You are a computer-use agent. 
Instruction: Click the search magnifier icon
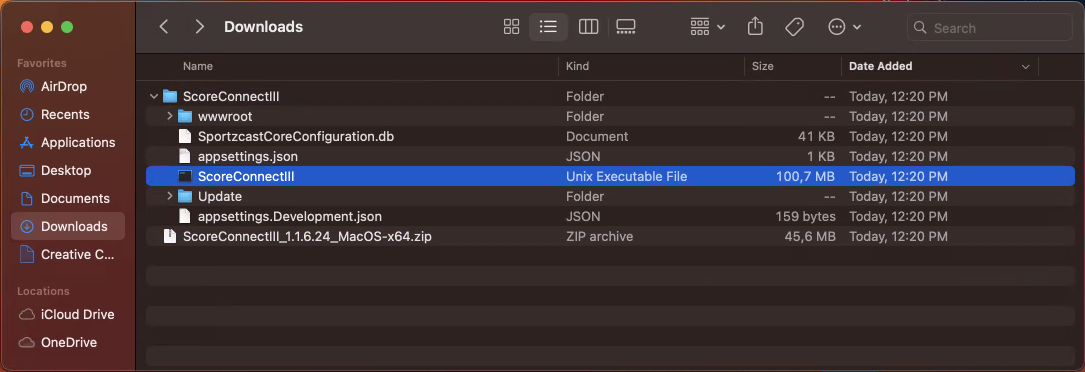(x=920, y=28)
